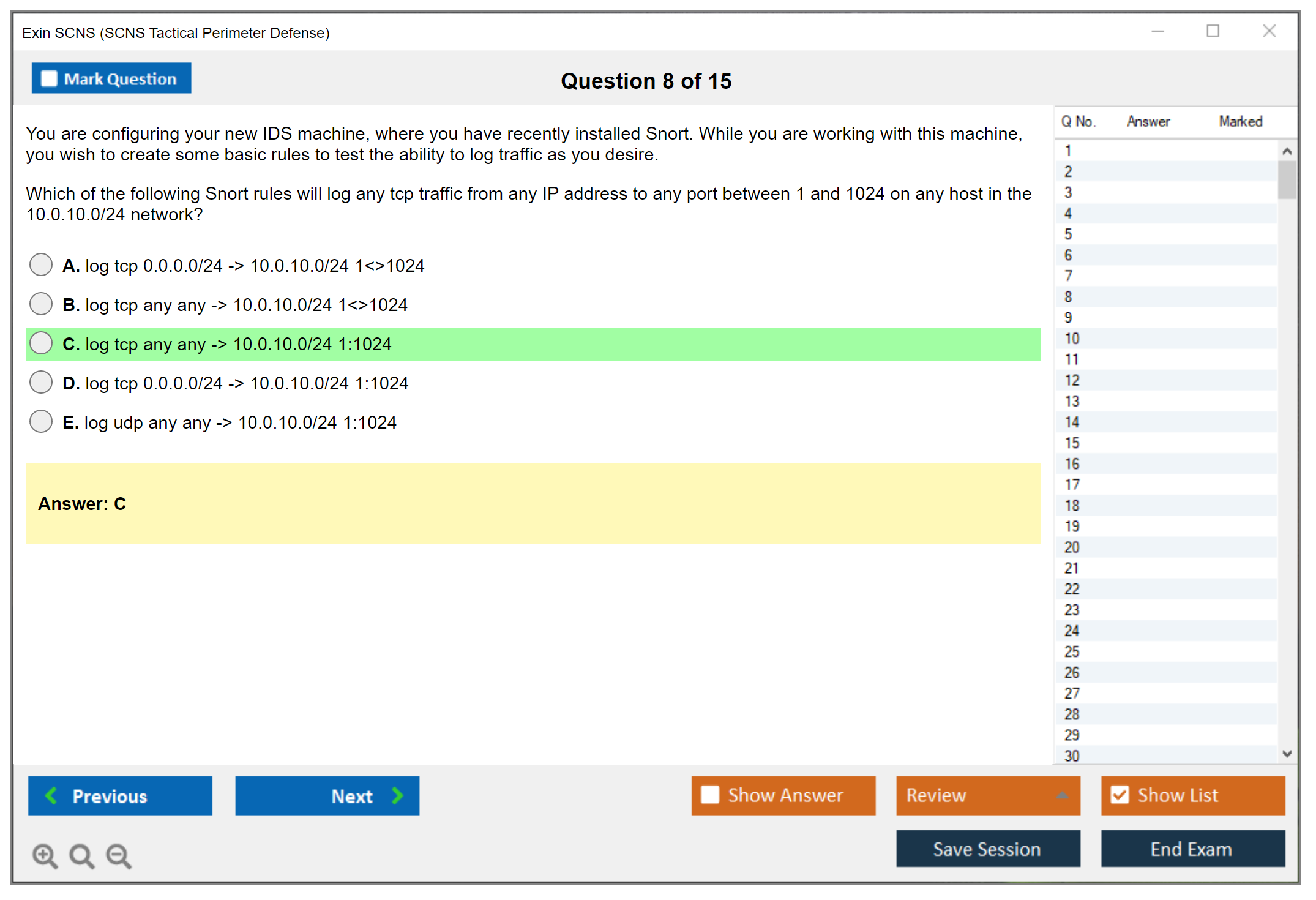
Task: Click the zoom in magnifier icon
Action: pyautogui.click(x=45, y=855)
